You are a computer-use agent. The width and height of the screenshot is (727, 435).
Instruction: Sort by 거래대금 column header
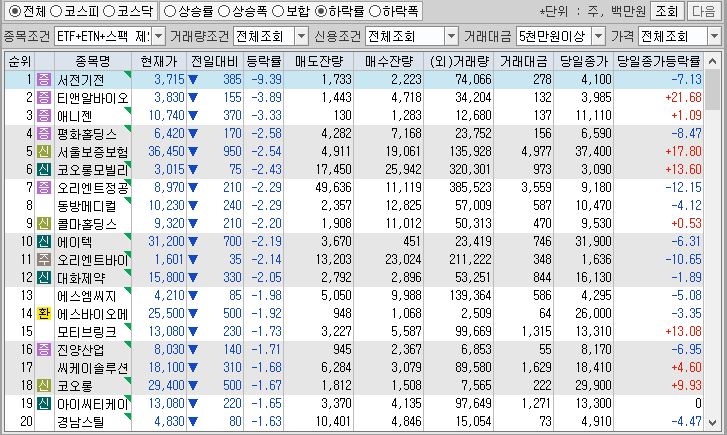[x=523, y=61]
